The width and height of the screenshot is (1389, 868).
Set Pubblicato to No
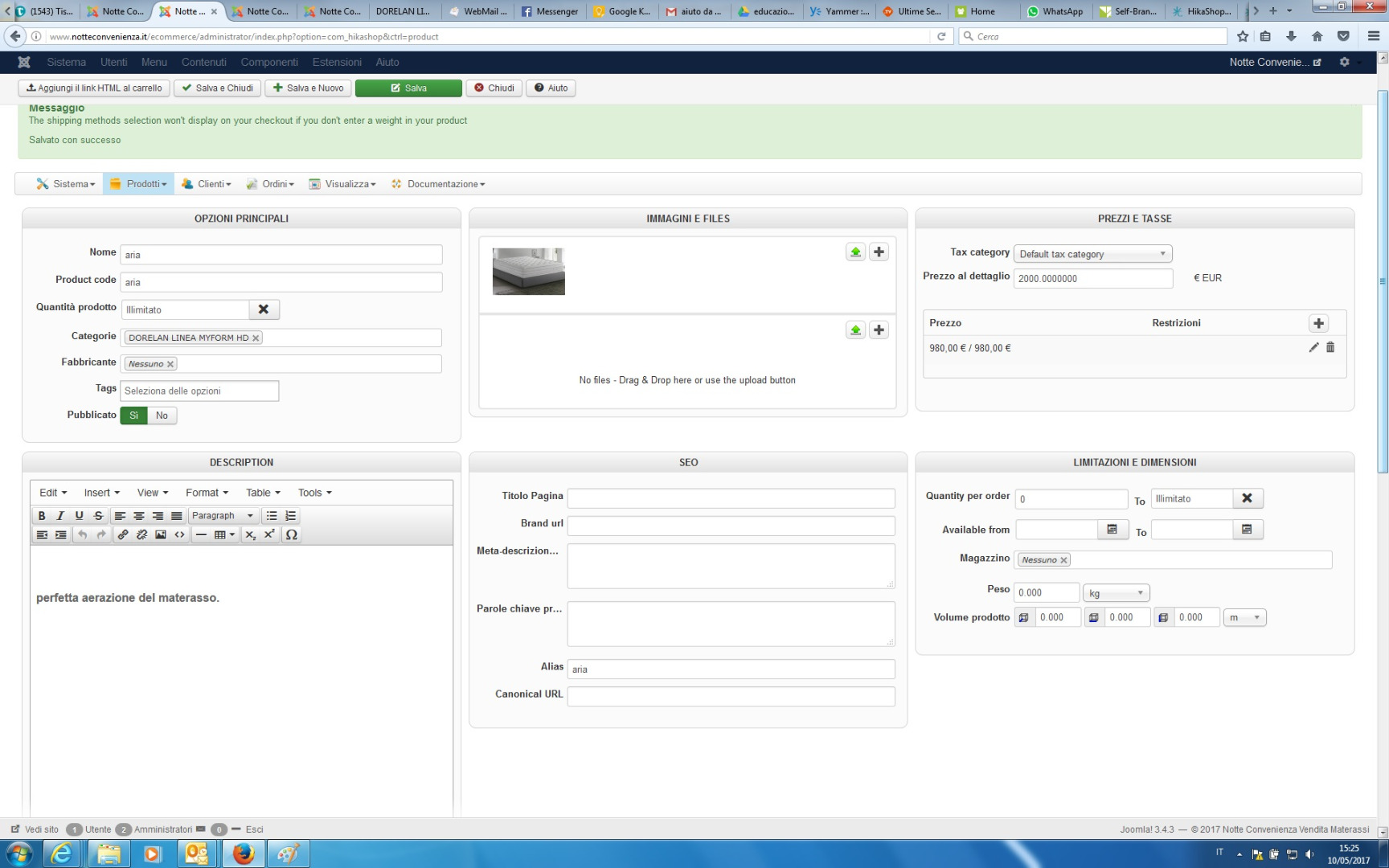[162, 416]
